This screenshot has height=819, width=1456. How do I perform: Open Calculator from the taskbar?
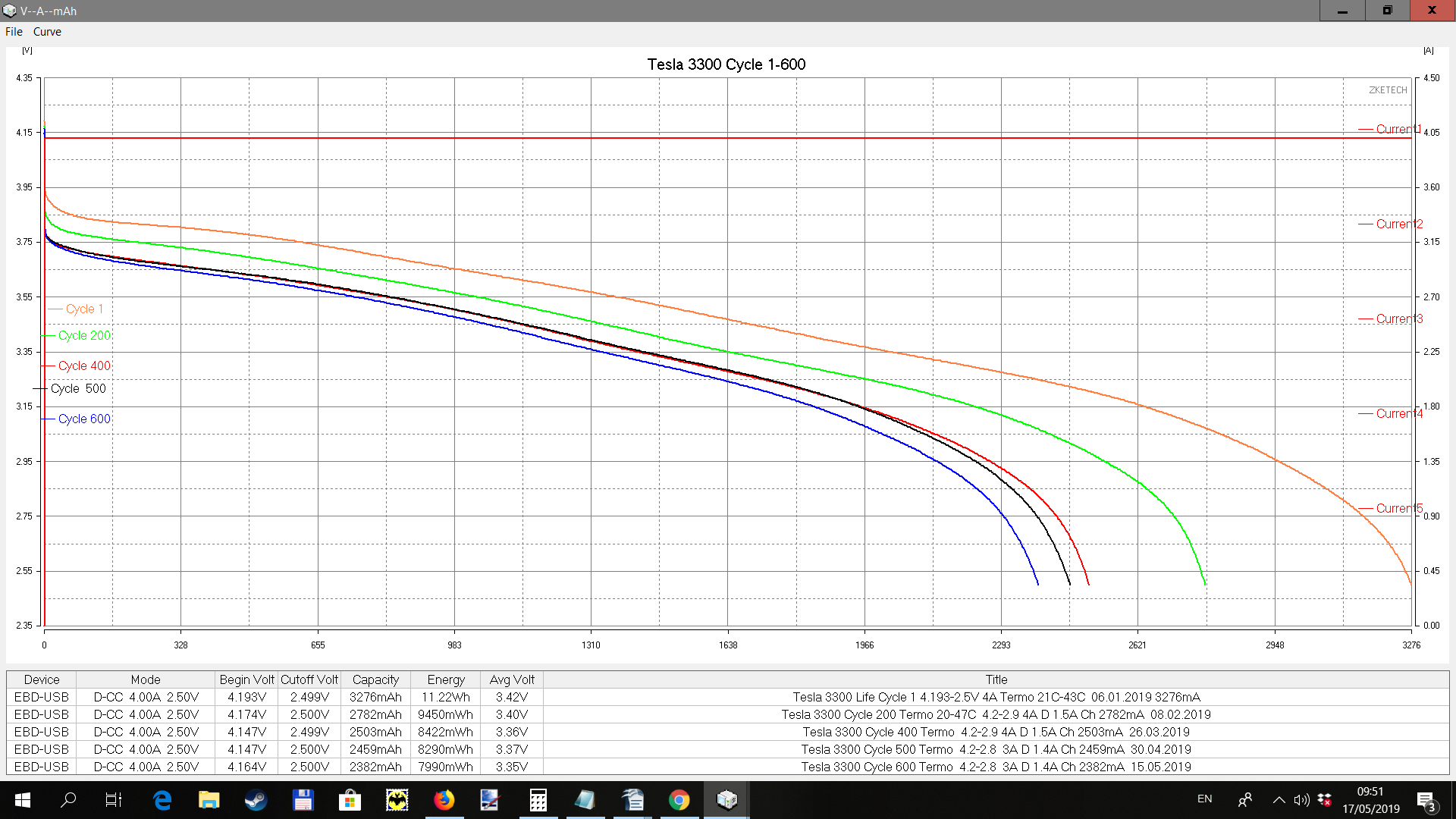[x=538, y=799]
